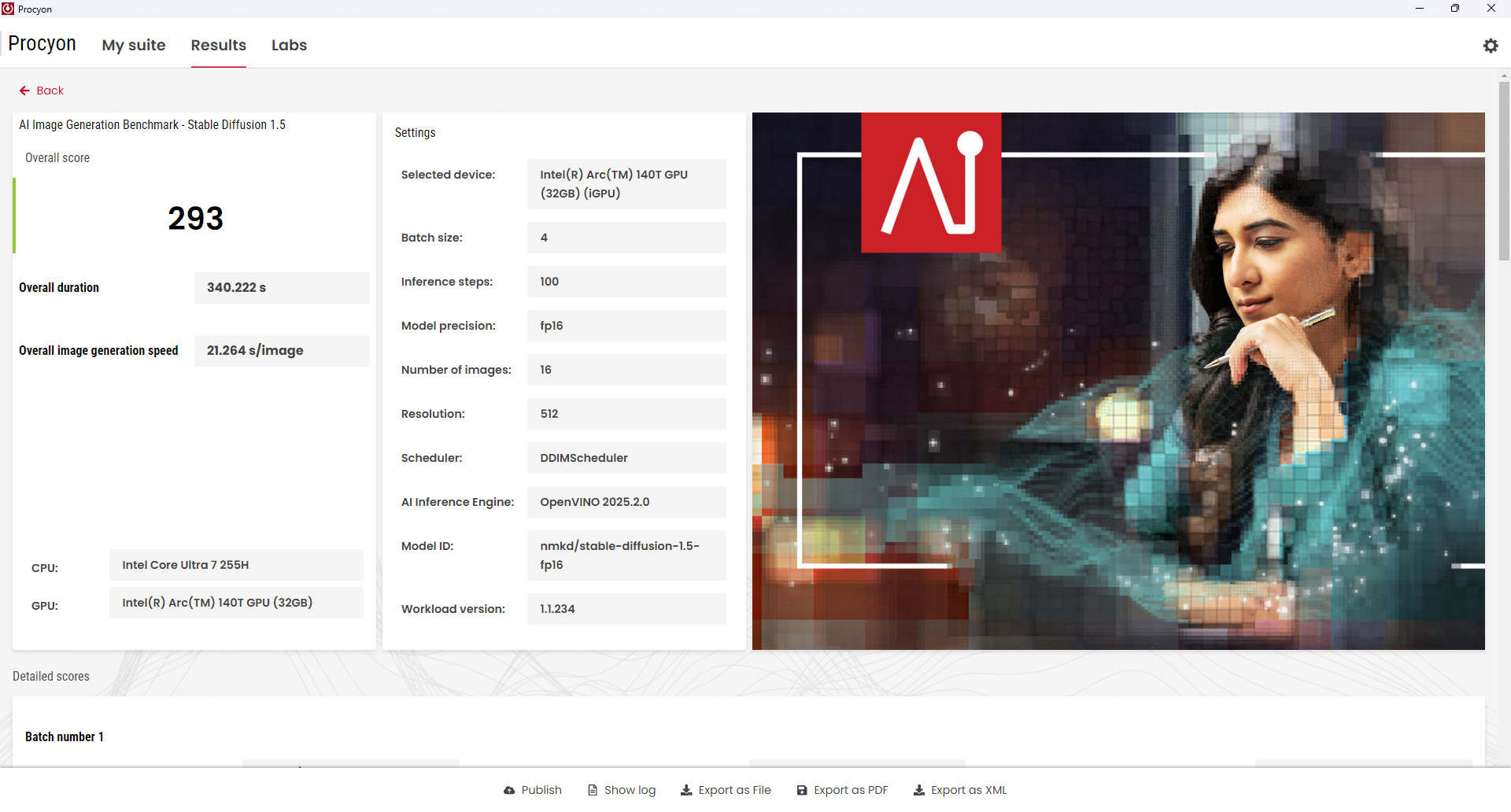The image size is (1511, 812).
Task: Click the scrollbar up arrow
Action: (x=1504, y=76)
